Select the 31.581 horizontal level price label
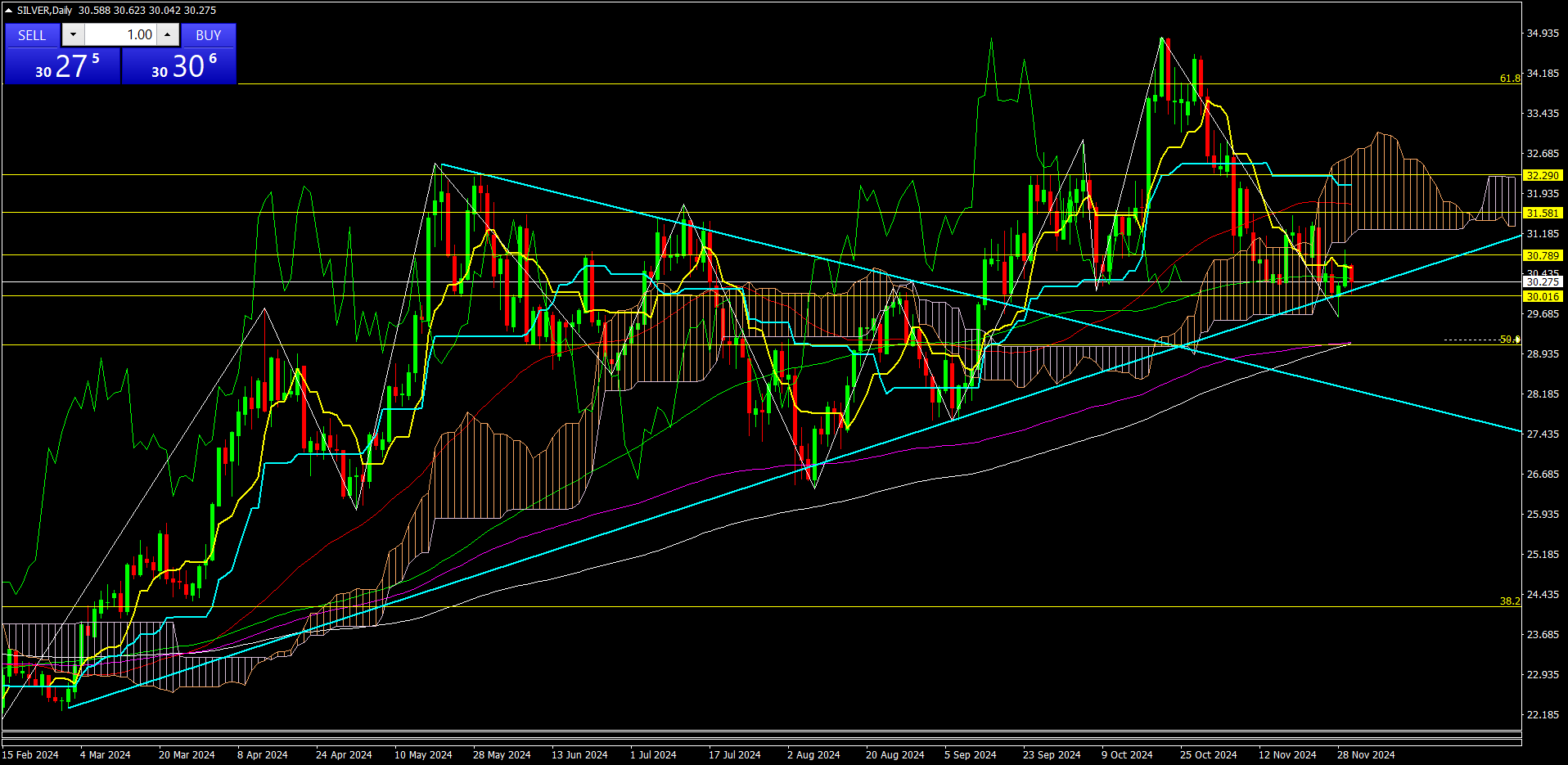 [1542, 213]
